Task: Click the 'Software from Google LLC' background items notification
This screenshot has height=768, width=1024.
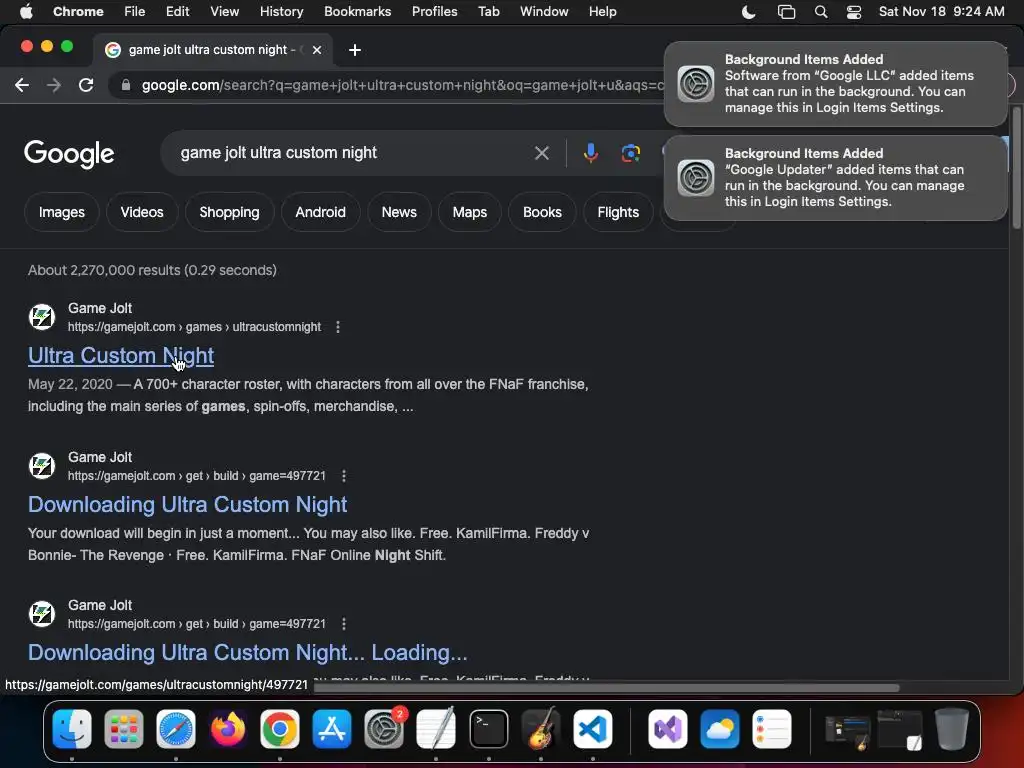Action: tap(835, 84)
